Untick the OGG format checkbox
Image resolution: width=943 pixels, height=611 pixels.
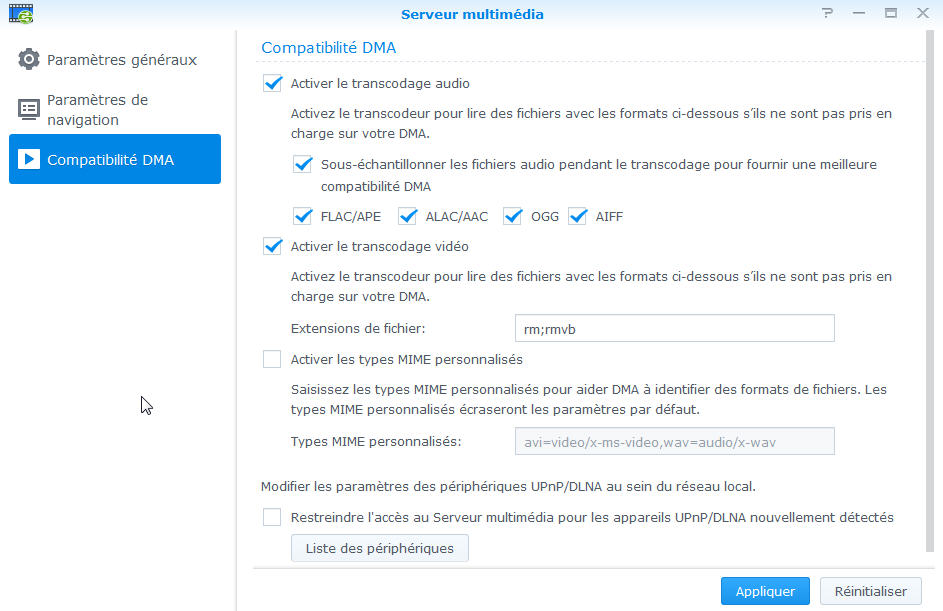coord(512,216)
